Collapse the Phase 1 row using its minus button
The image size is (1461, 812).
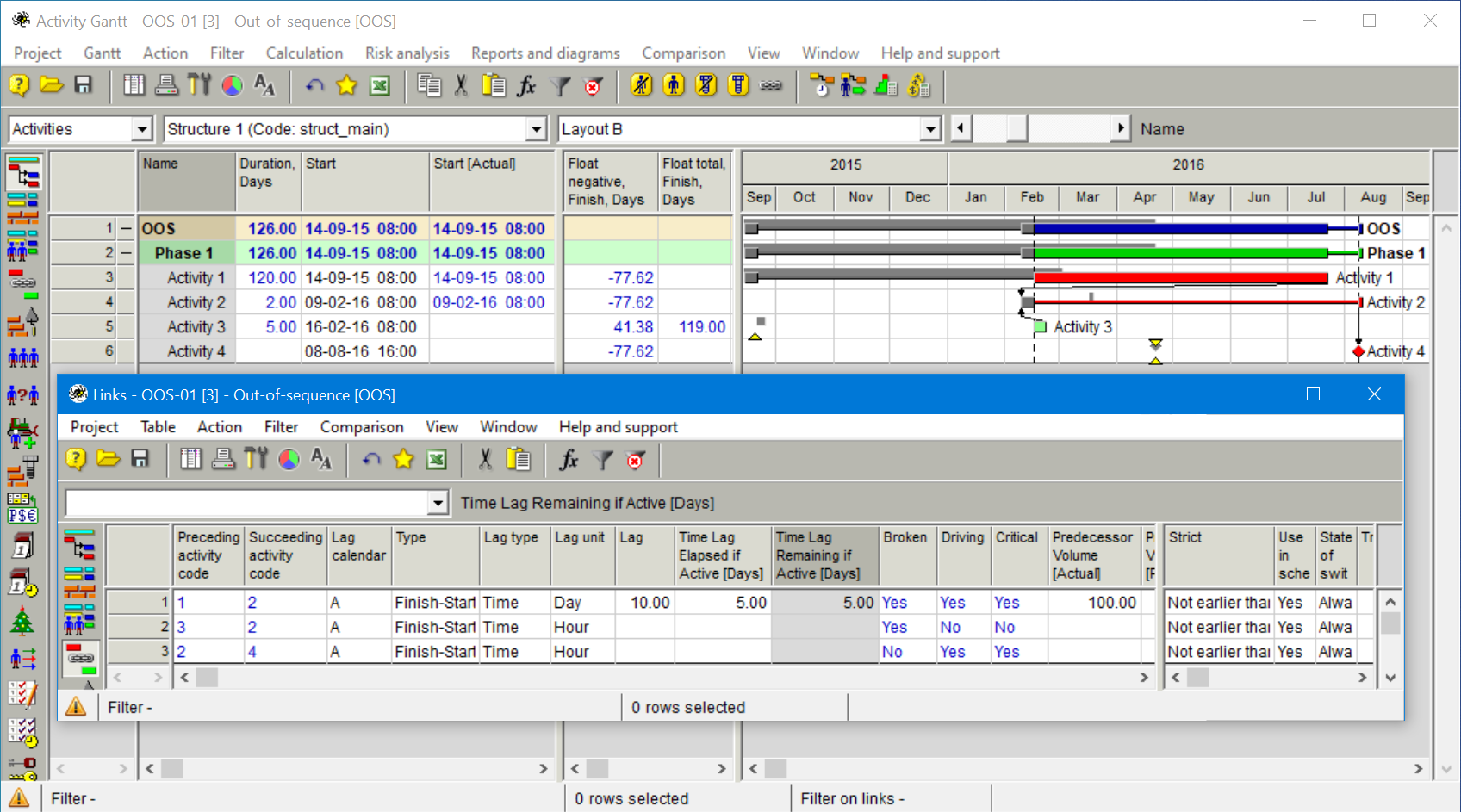click(x=126, y=253)
